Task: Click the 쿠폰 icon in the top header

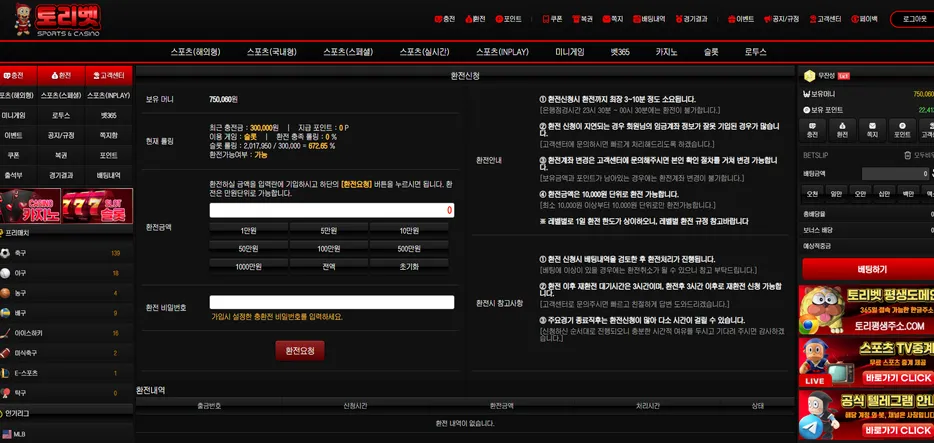Action: click(545, 19)
